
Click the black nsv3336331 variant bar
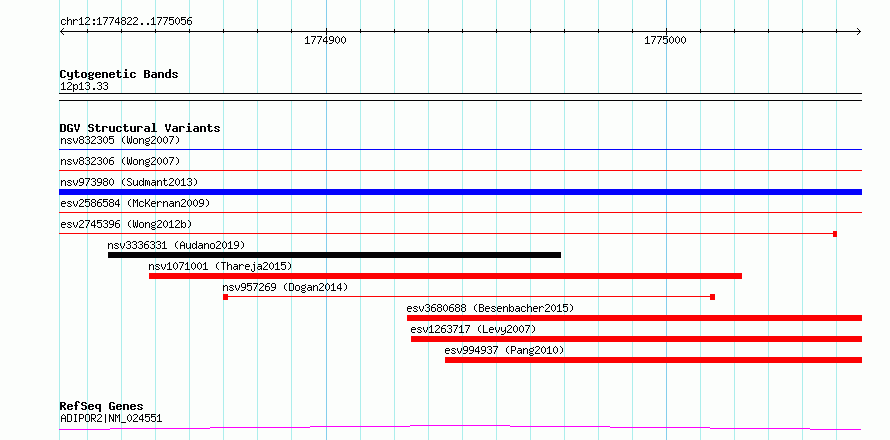[334, 255]
